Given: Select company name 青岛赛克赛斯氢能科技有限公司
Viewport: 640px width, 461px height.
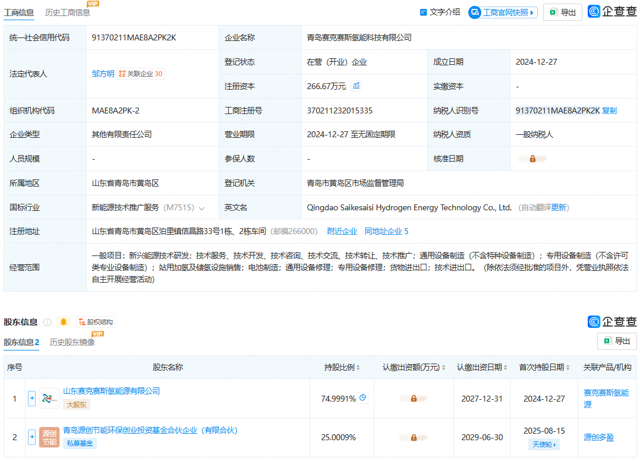Looking at the screenshot, I should pos(359,38).
